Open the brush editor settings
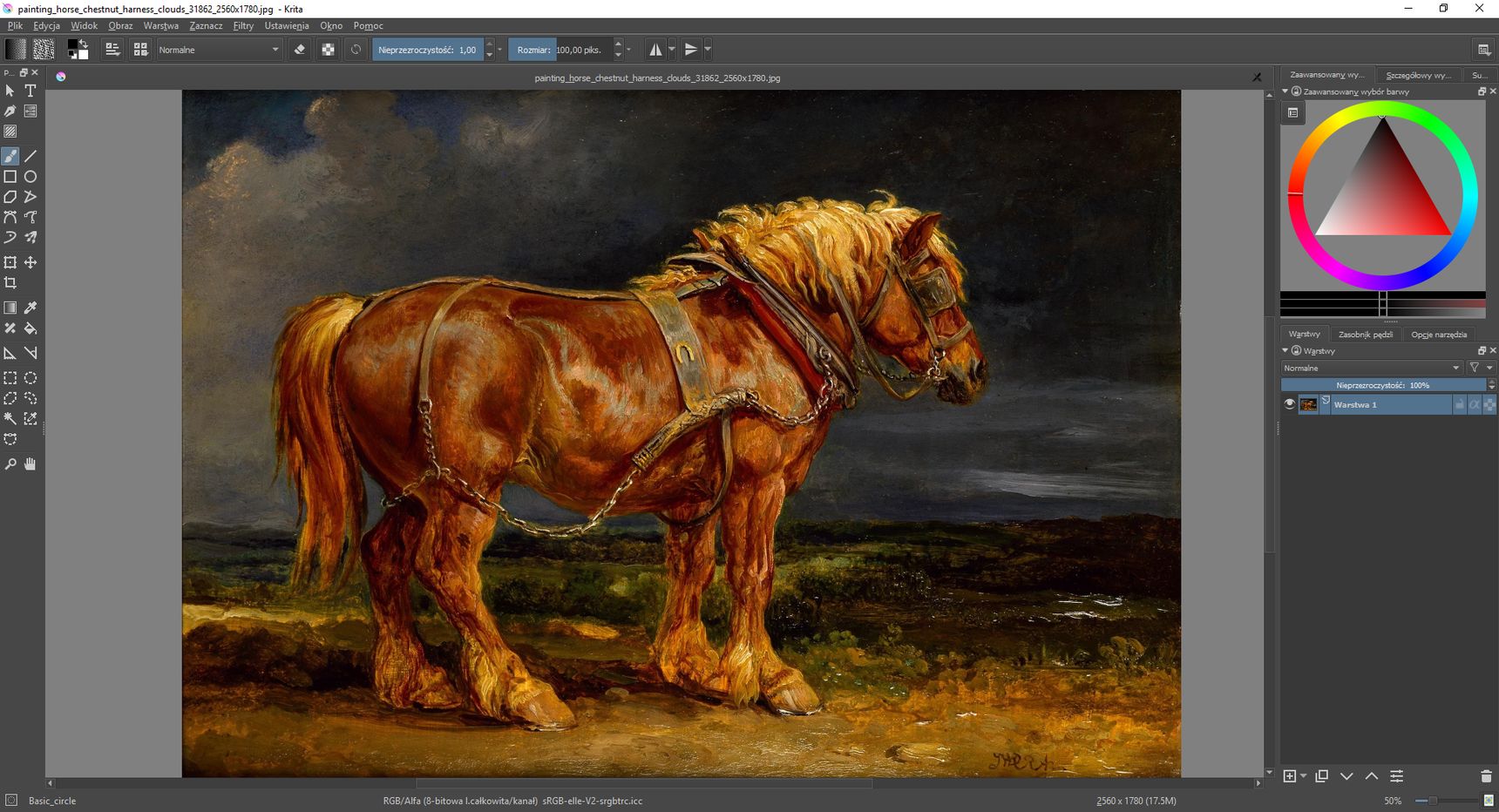This screenshot has width=1499, height=812. coord(112,50)
